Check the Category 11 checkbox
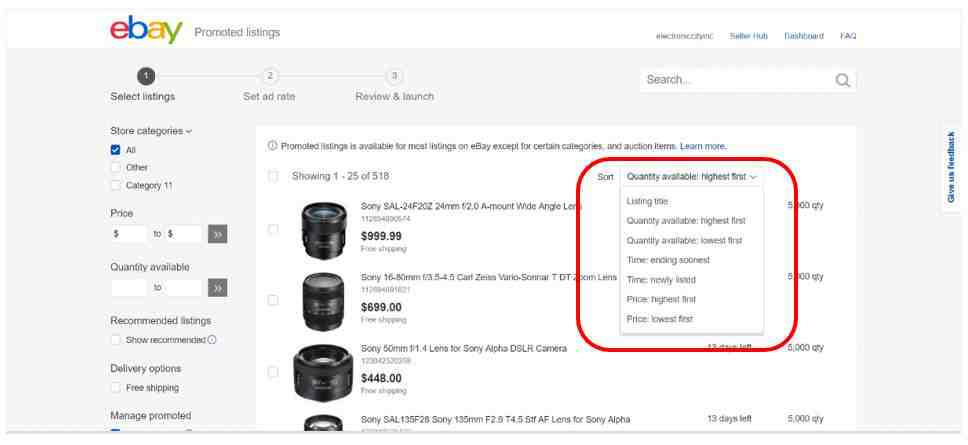Viewport: 968px width, 445px height. pyautogui.click(x=116, y=185)
